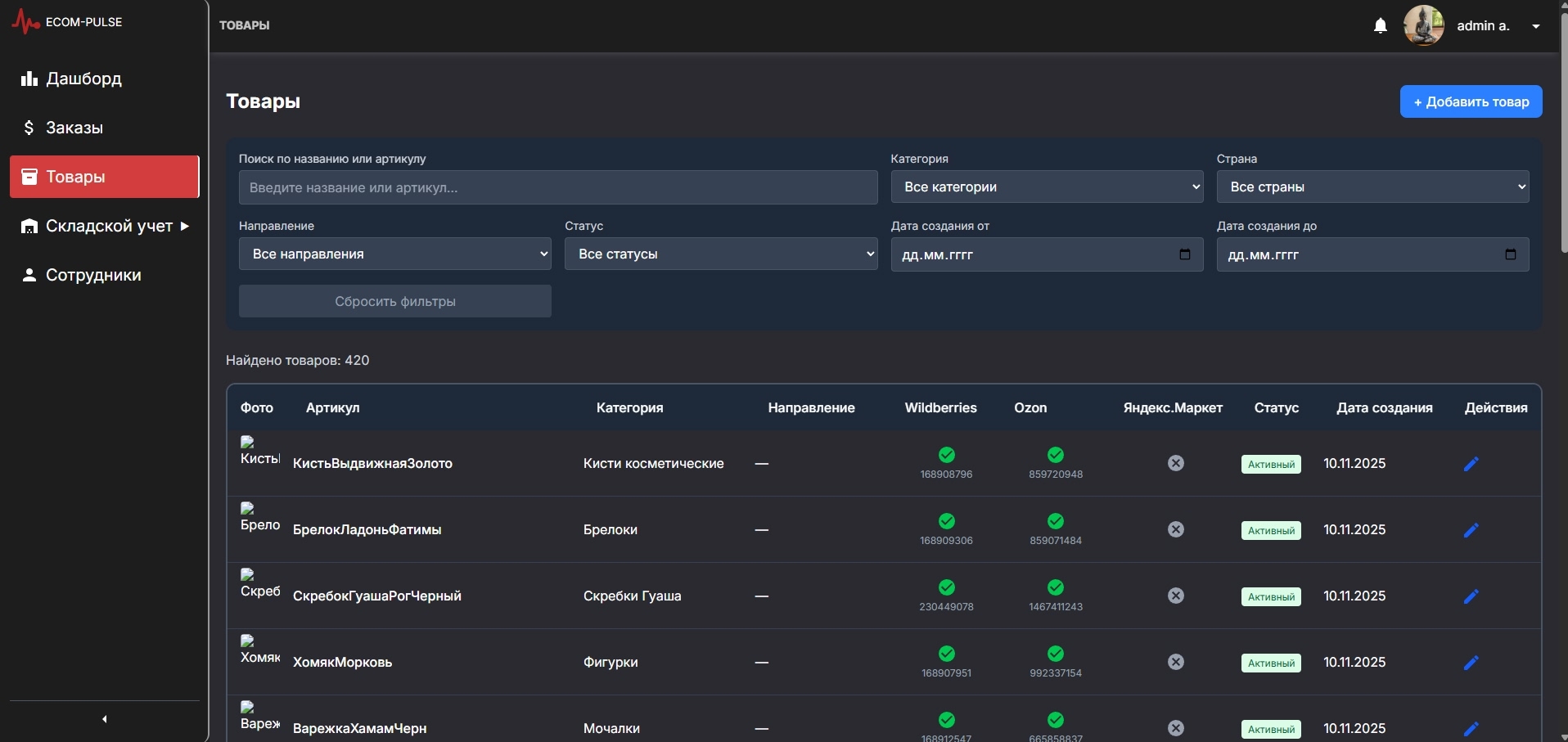Click Wildberries green checkmark for БрелокЛадоньФатимы
Screen dimensions: 1568x742
tap(947, 521)
